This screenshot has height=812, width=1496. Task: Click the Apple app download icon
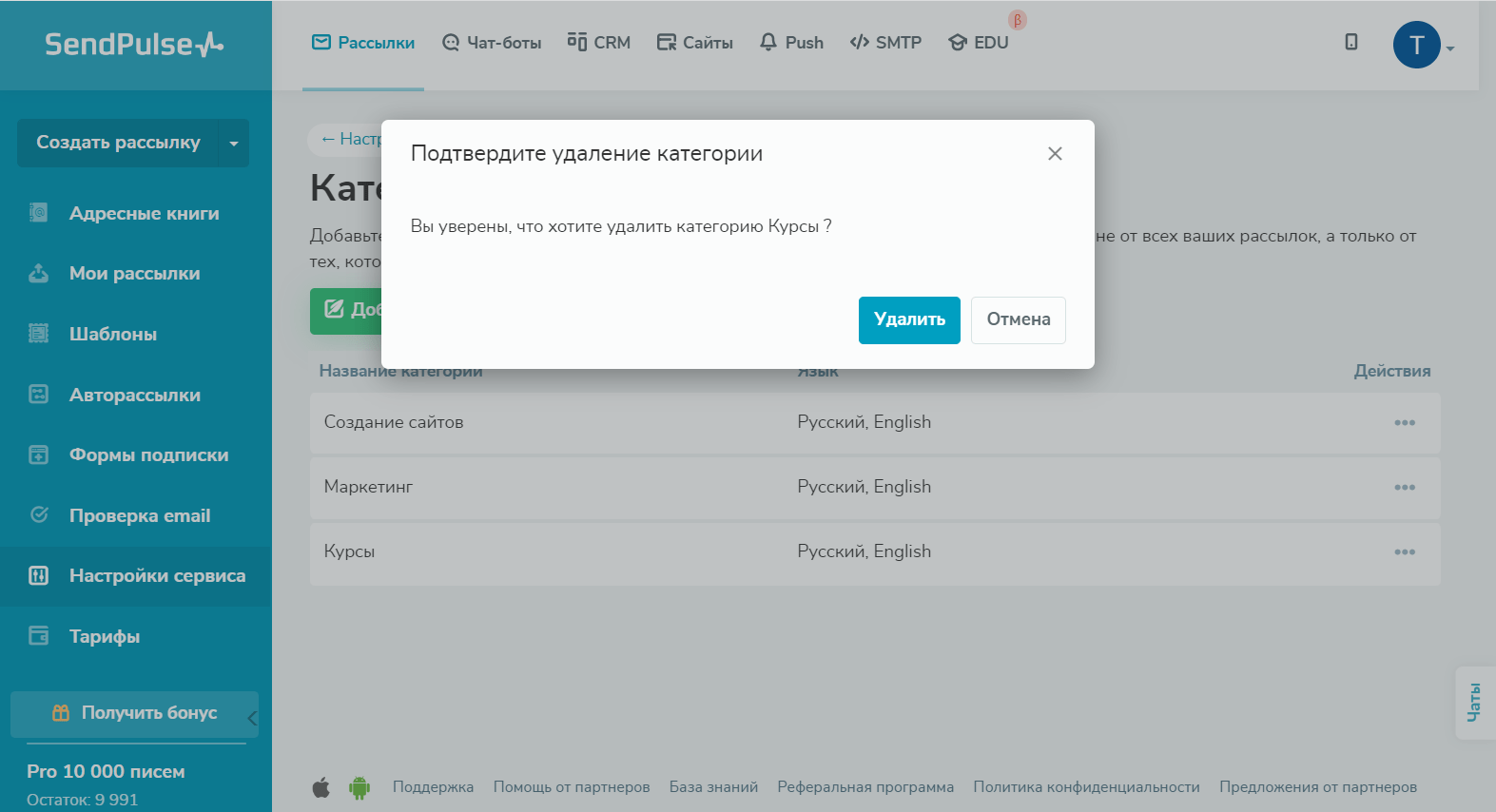tap(321, 787)
